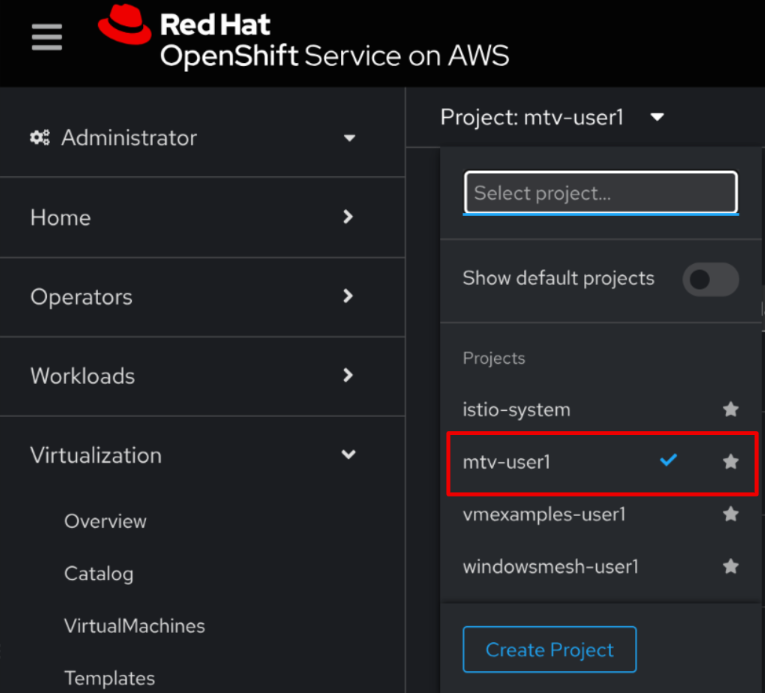This screenshot has height=693, width=765.
Task: Click the Create Project button
Action: point(549,650)
